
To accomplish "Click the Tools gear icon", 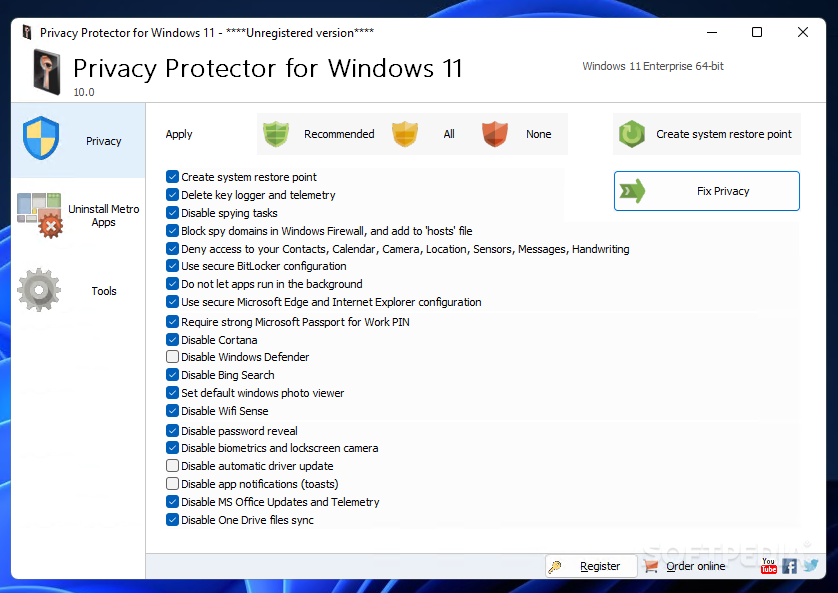I will [39, 291].
